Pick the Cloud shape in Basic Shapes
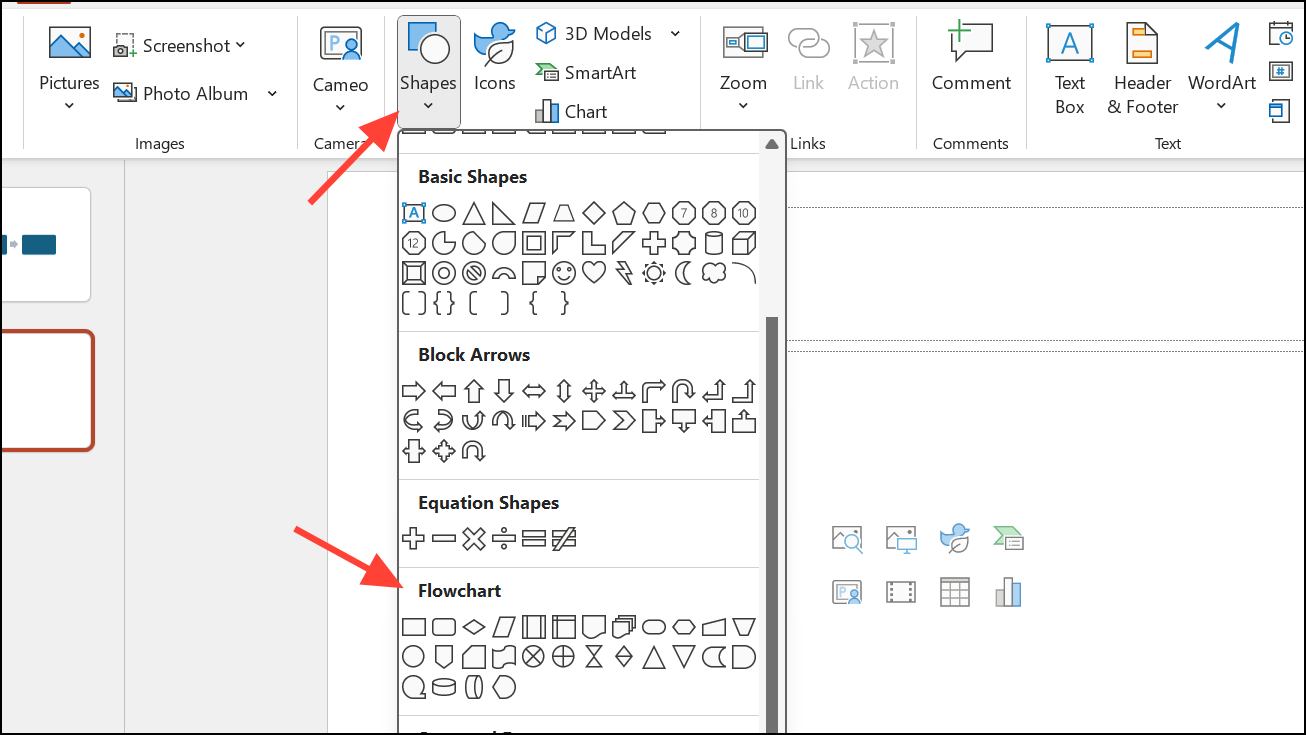This screenshot has width=1306, height=735. click(714, 273)
